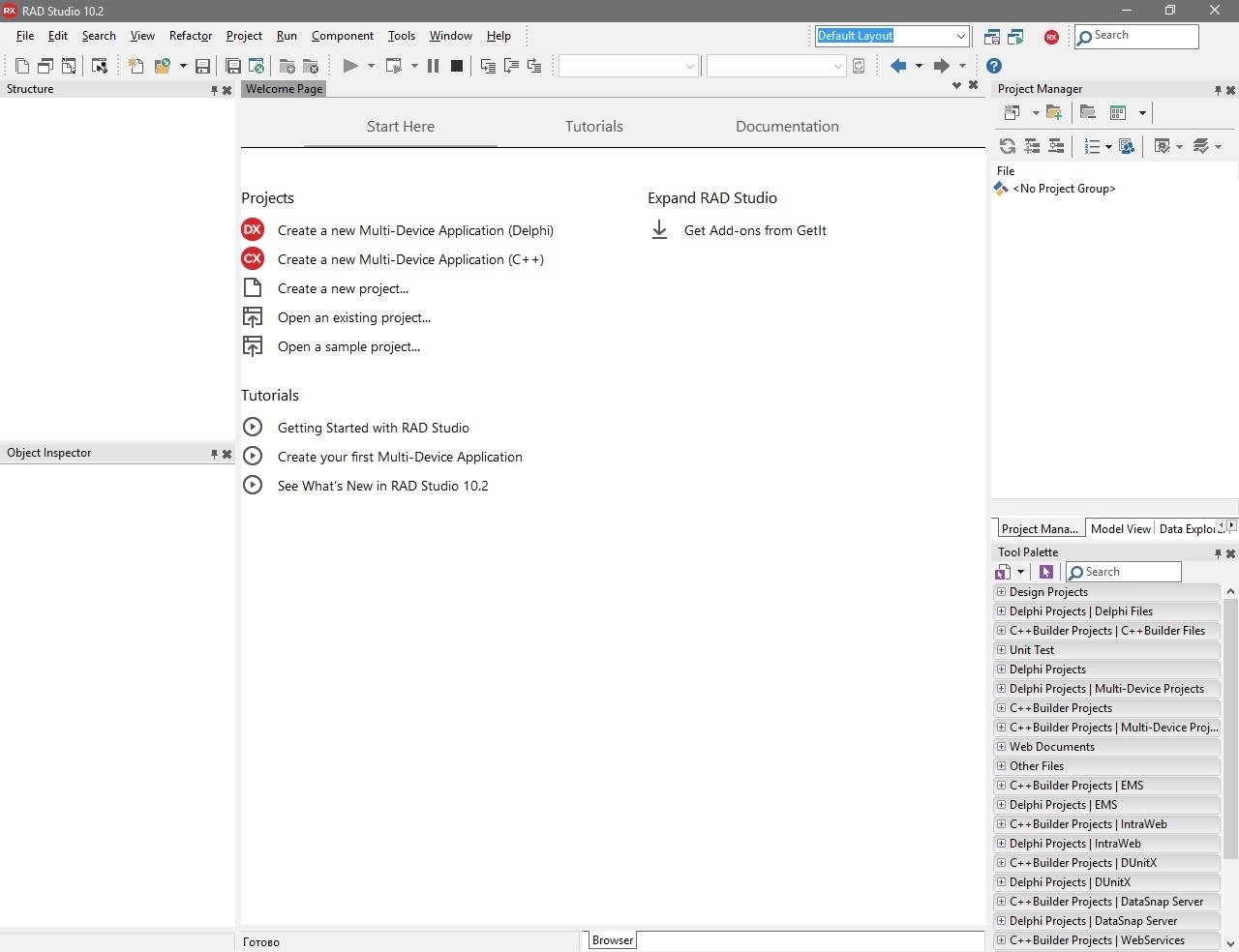The width and height of the screenshot is (1239, 952).
Task: Click Open a sample project link
Action: coord(348,346)
